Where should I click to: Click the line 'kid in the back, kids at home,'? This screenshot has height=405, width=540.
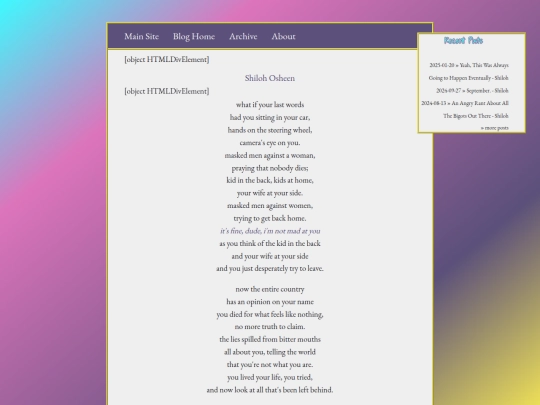(x=270, y=180)
